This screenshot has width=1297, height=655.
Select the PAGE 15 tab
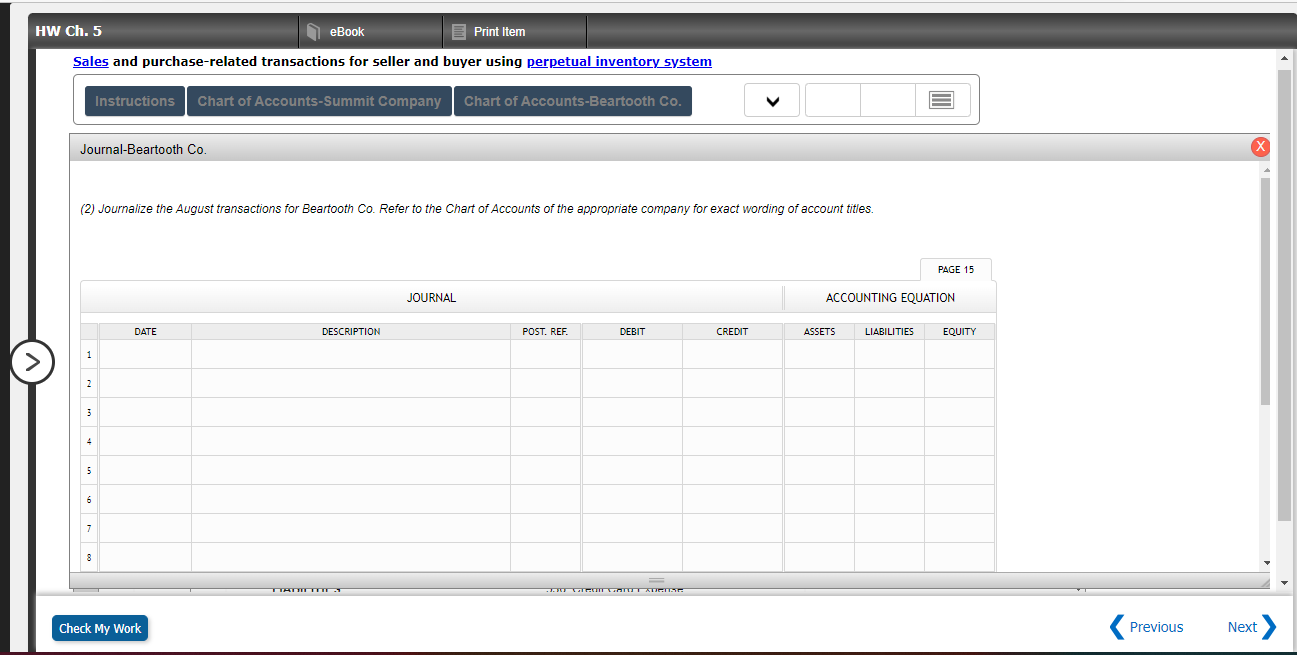point(955,269)
